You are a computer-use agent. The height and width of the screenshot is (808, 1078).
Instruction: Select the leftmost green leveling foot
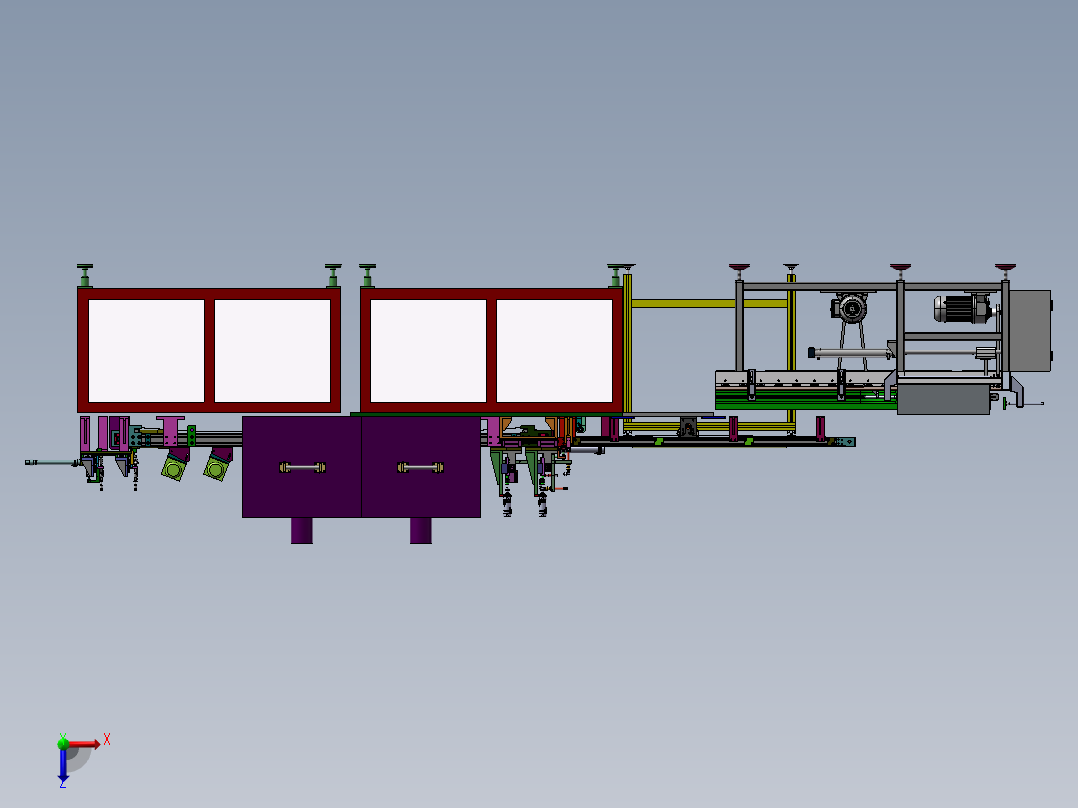tap(85, 276)
